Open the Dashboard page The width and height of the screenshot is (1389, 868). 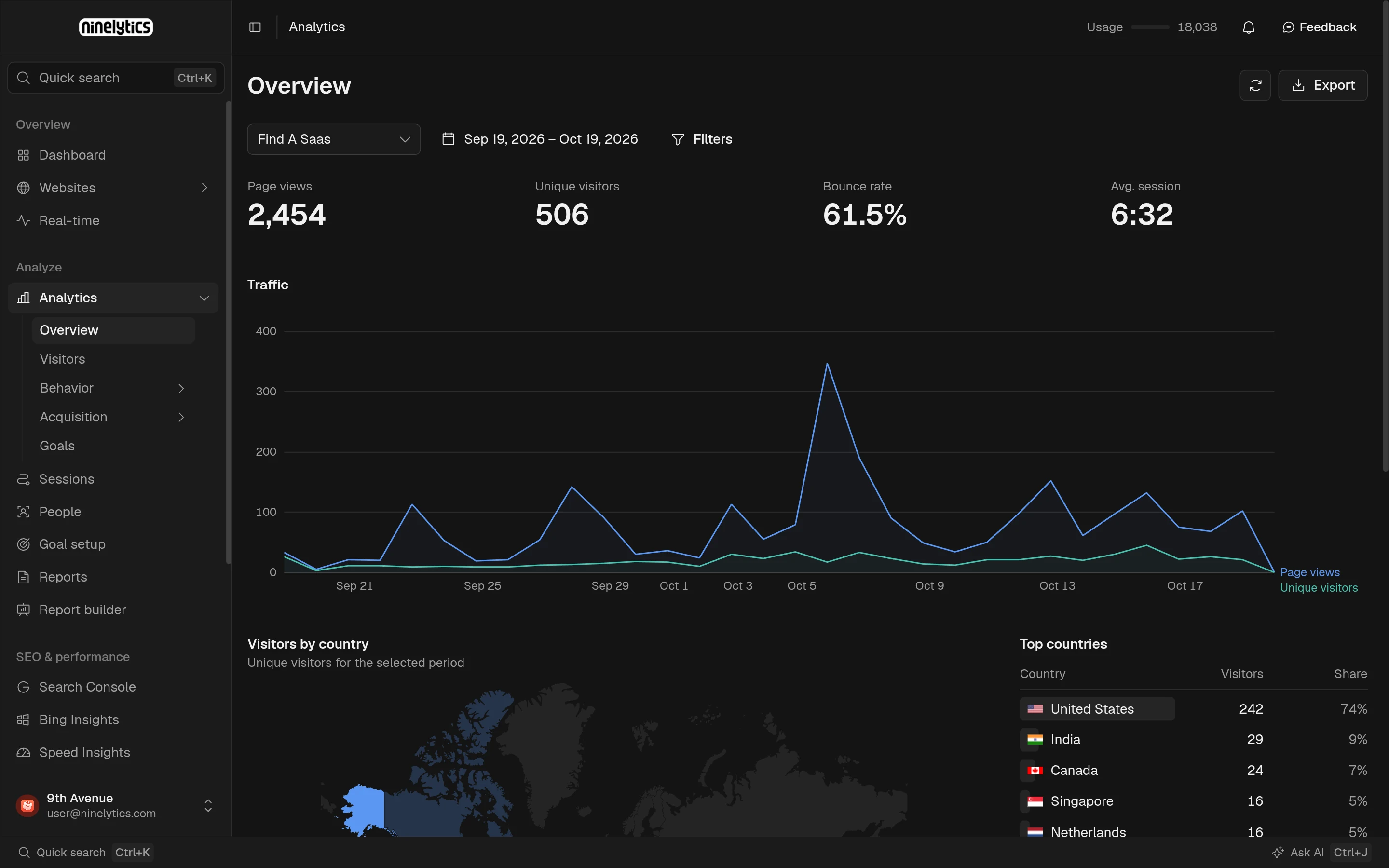pyautogui.click(x=113, y=155)
